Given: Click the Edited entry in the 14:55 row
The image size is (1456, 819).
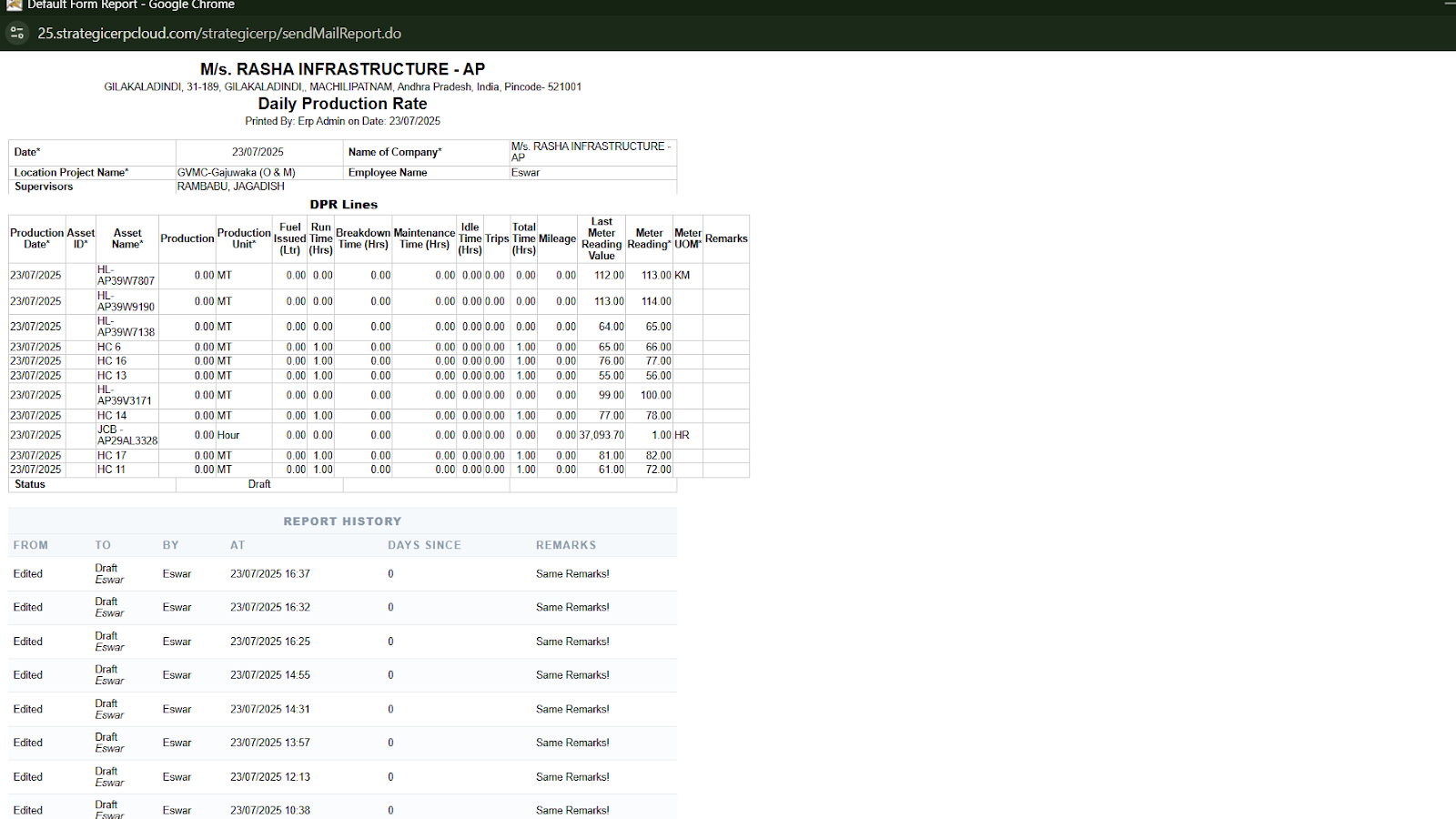Looking at the screenshot, I should (28, 675).
